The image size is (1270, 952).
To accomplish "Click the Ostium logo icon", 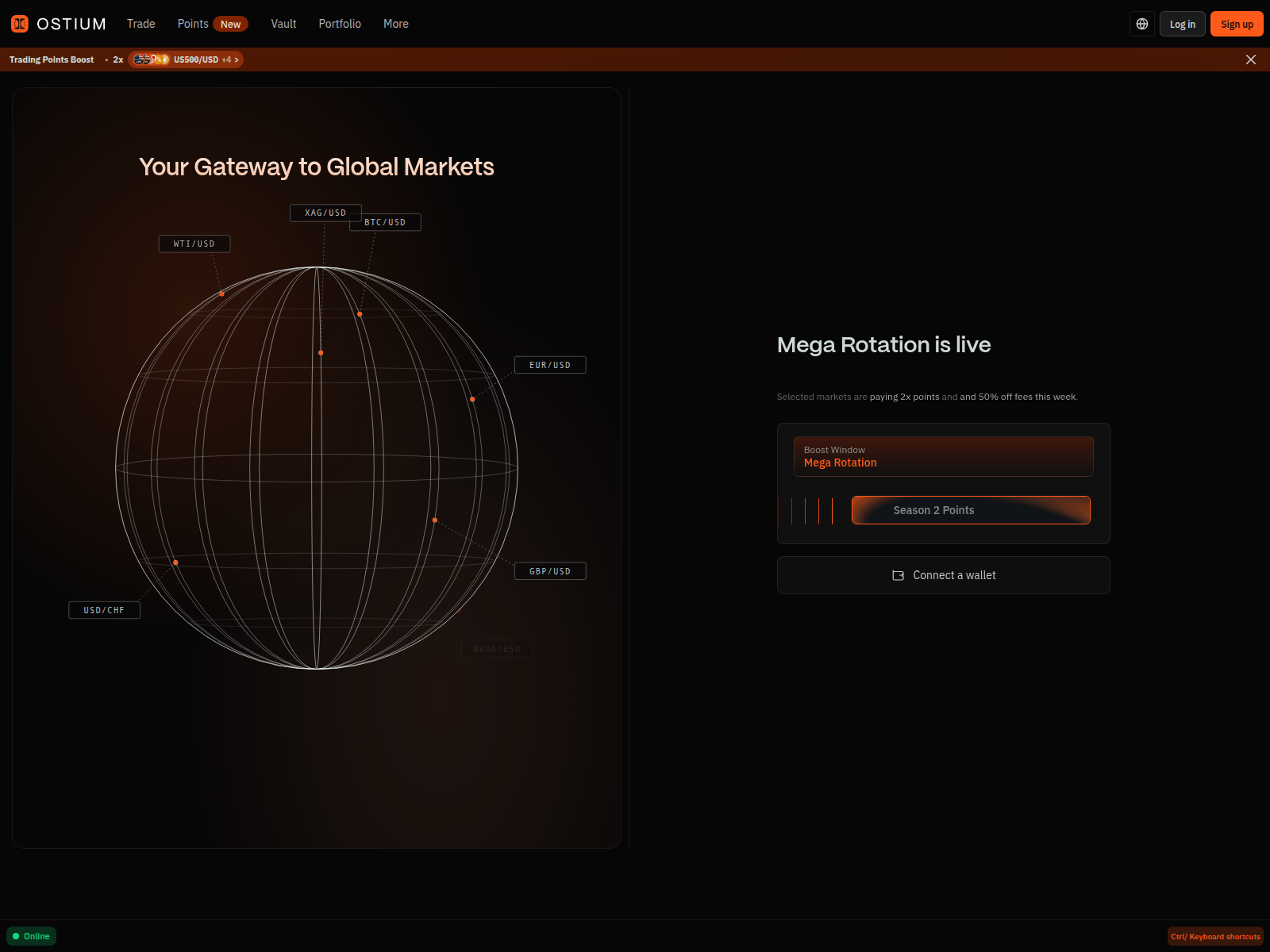I will coord(20,24).
